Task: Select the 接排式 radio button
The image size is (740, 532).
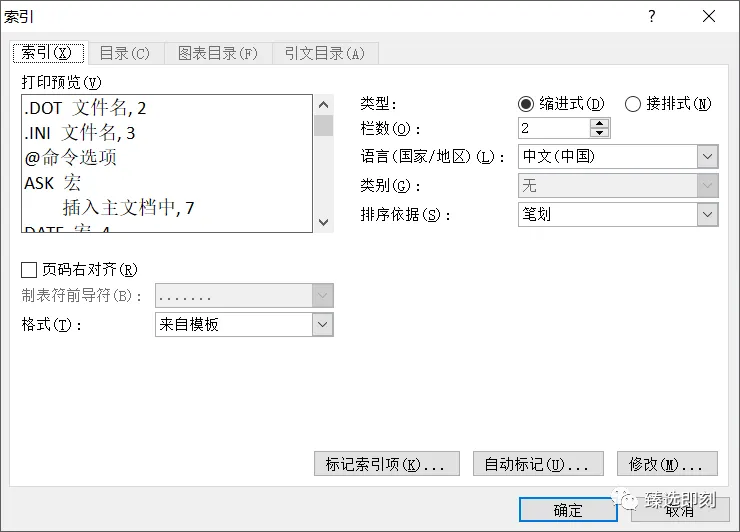Action: point(633,104)
